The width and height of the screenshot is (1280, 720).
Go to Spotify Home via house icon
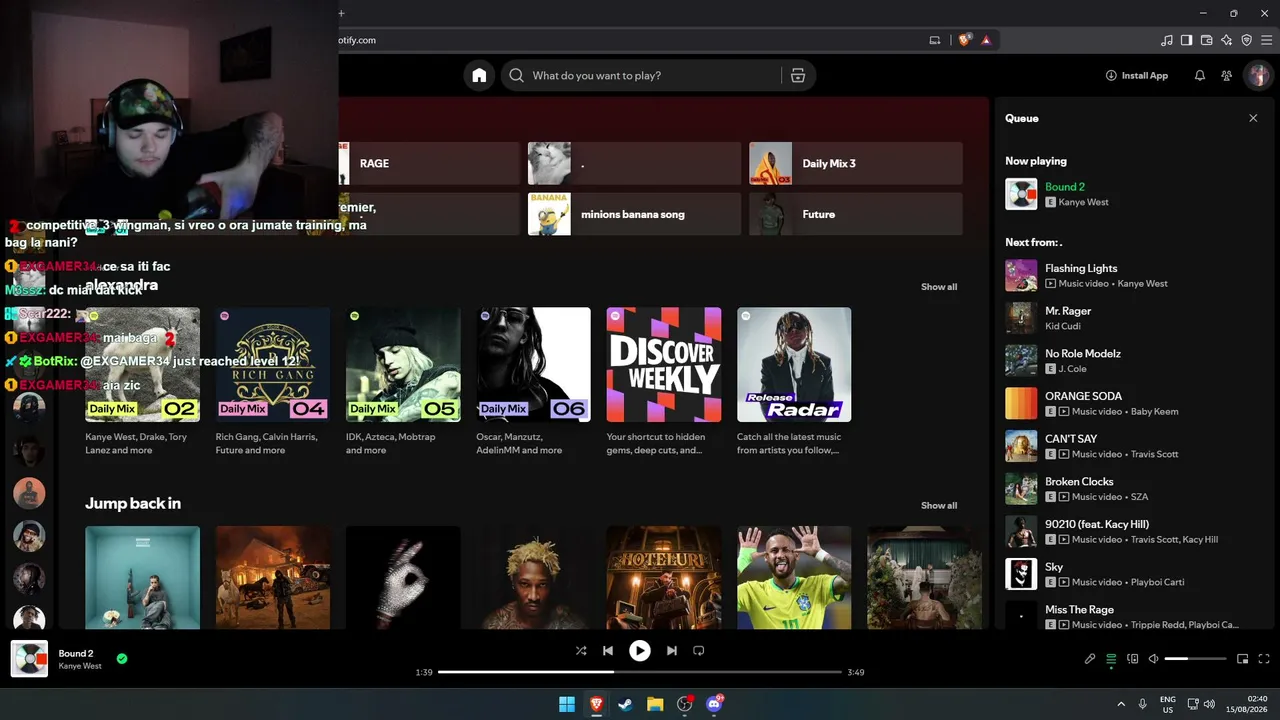pyautogui.click(x=479, y=75)
